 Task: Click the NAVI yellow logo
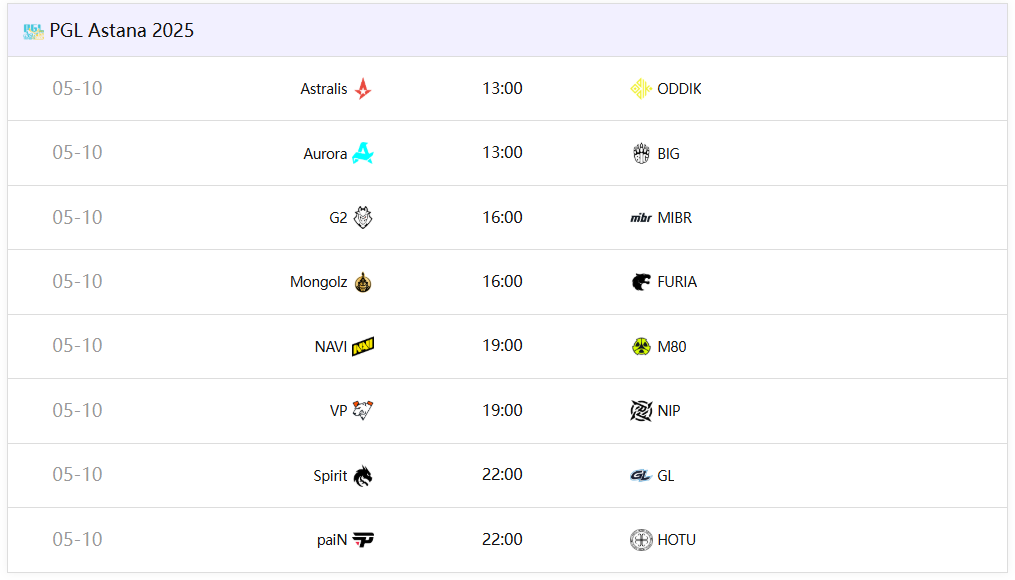click(363, 347)
